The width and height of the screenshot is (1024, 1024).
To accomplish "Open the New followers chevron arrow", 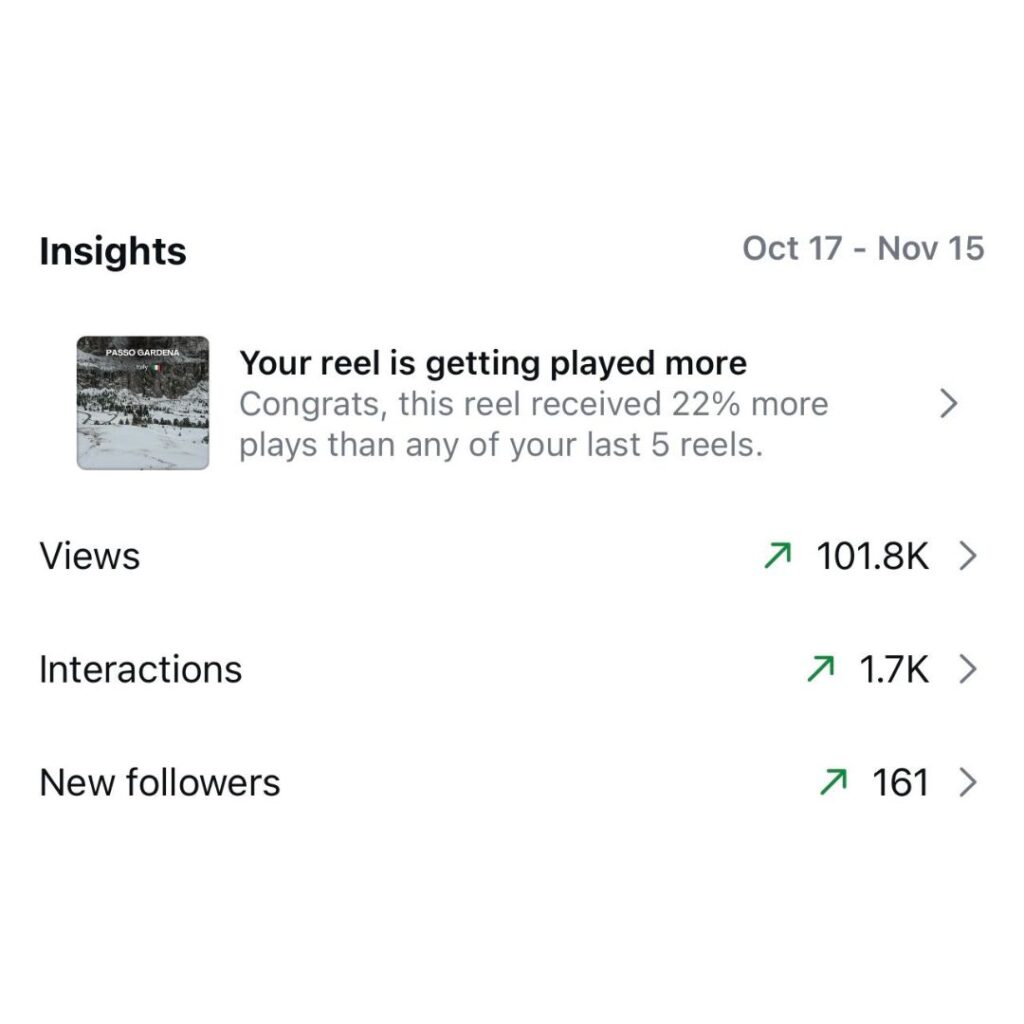I will pos(966,782).
